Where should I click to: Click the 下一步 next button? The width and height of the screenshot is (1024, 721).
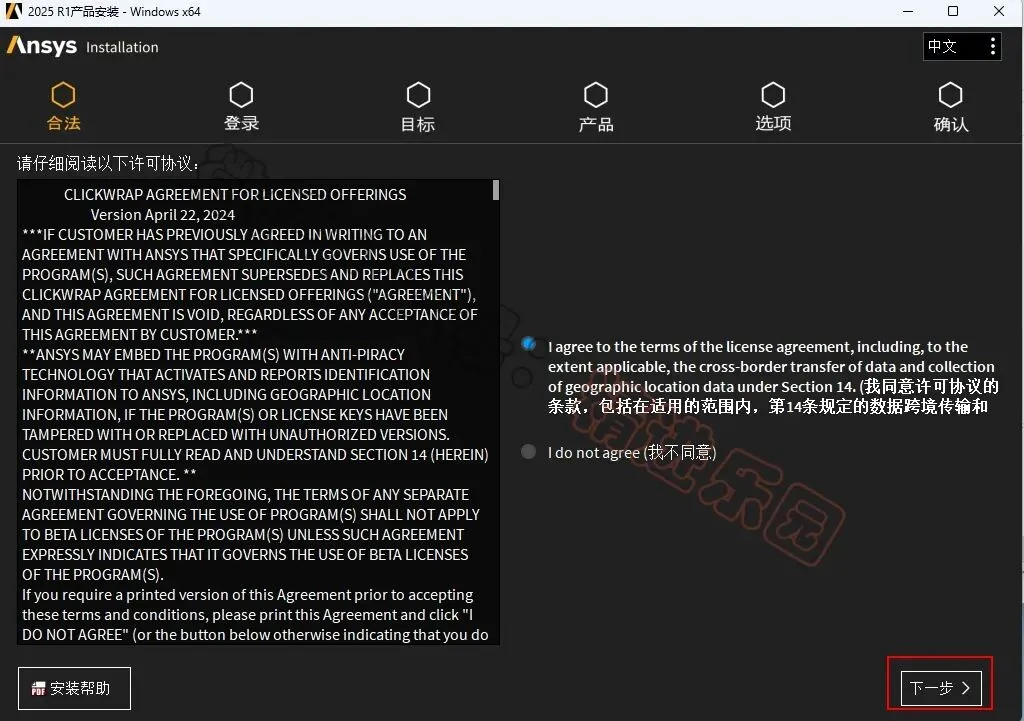tap(940, 688)
